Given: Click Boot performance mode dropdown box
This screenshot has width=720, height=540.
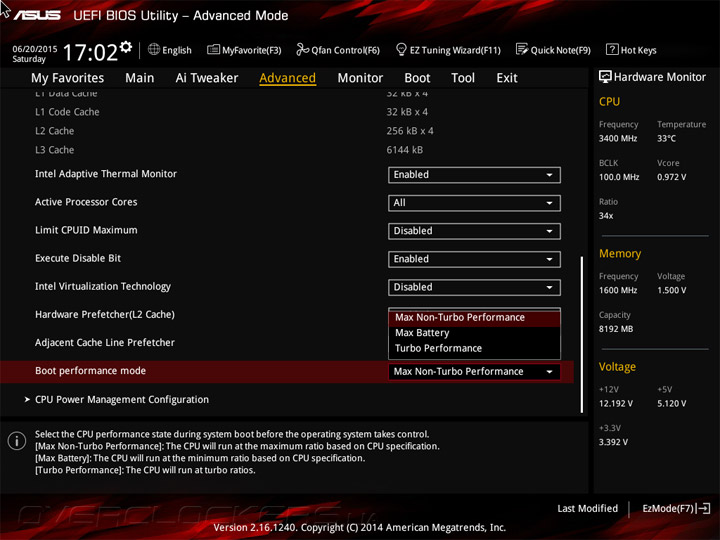Looking at the screenshot, I should tap(474, 371).
